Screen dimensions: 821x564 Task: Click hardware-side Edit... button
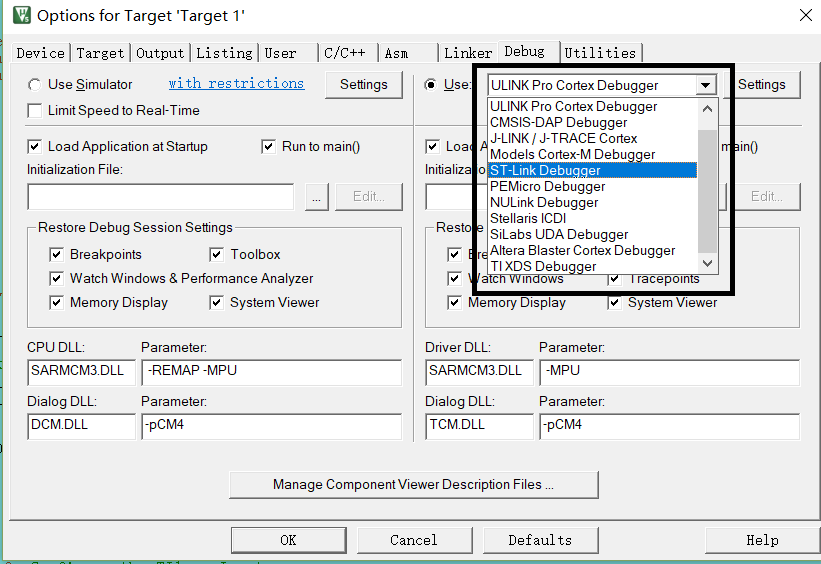[x=767, y=196]
